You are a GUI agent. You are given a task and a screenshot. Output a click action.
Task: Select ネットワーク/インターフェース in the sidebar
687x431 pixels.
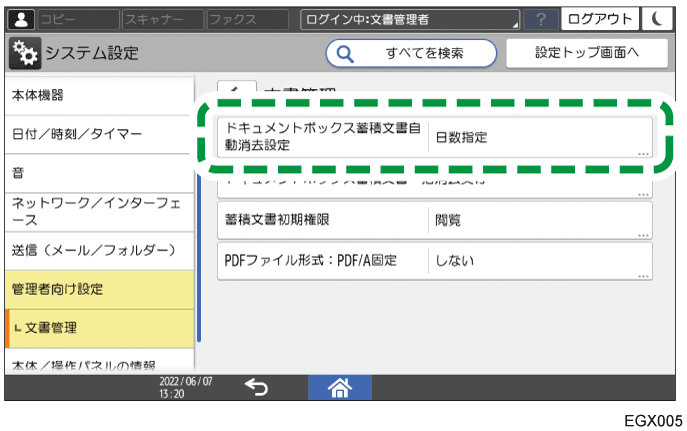pos(99,212)
